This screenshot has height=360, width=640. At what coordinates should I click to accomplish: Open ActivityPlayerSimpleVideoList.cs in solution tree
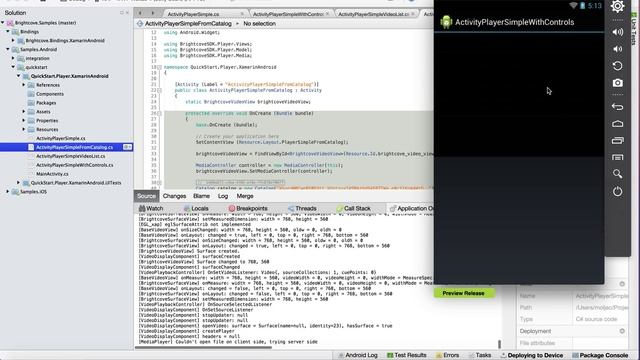70,156
